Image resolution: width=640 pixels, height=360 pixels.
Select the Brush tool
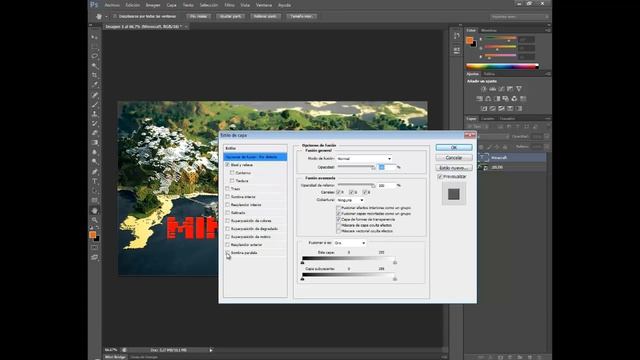(95, 104)
